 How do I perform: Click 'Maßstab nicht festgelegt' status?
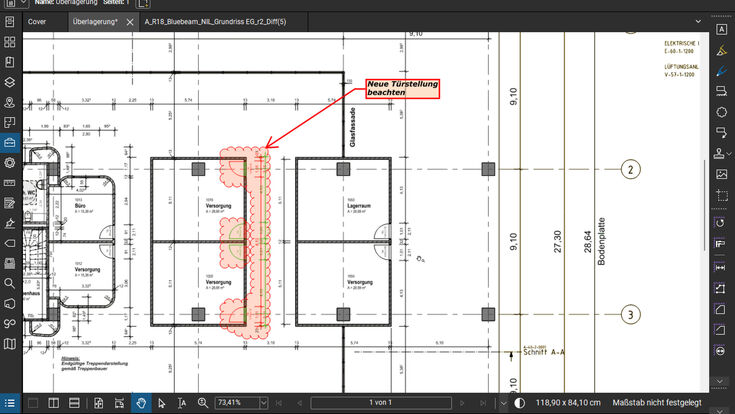[657, 403]
